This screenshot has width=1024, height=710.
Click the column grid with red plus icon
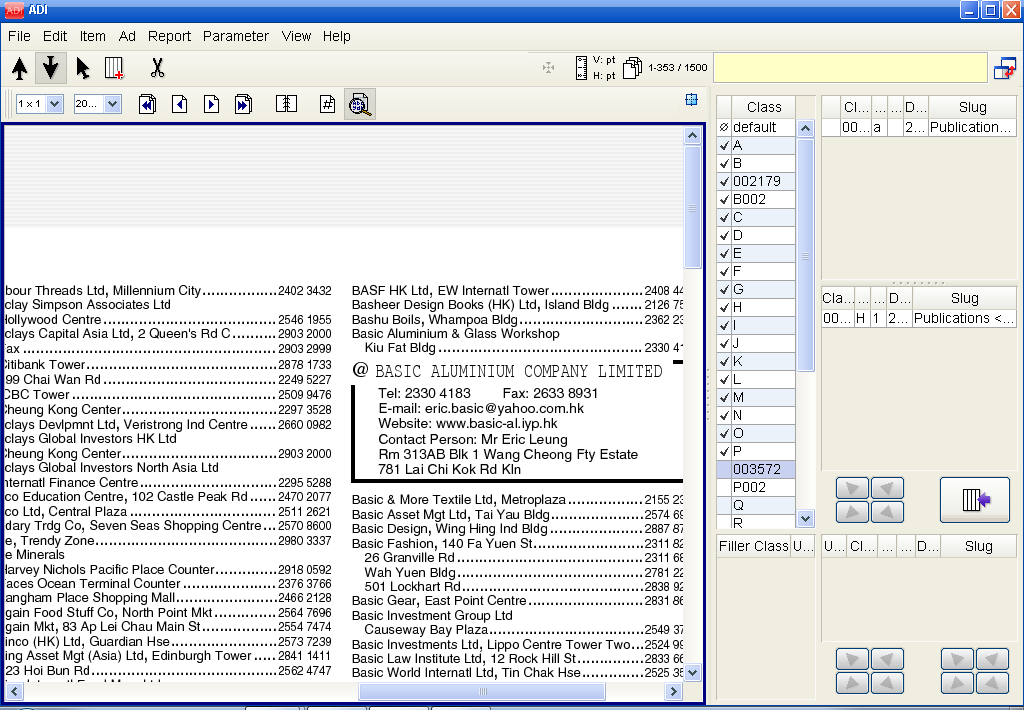(x=114, y=68)
